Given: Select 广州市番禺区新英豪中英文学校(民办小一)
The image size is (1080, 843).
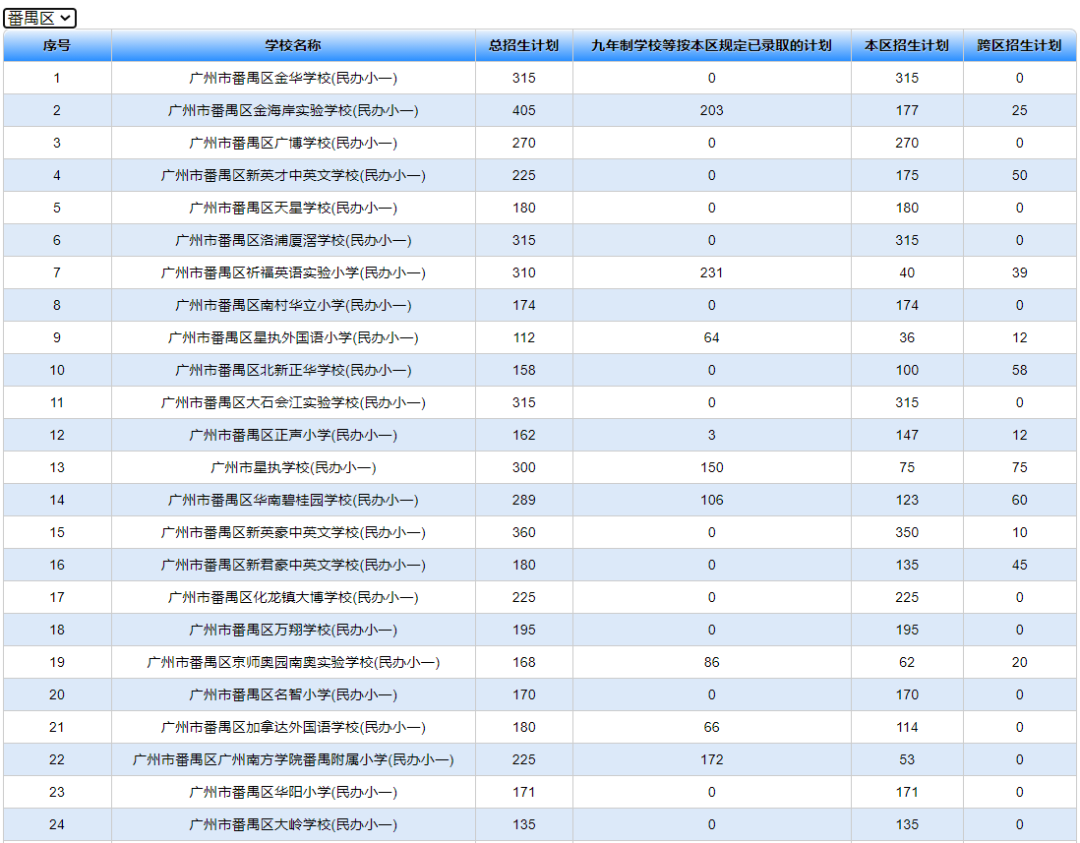Looking at the screenshot, I should pyautogui.click(x=293, y=532).
